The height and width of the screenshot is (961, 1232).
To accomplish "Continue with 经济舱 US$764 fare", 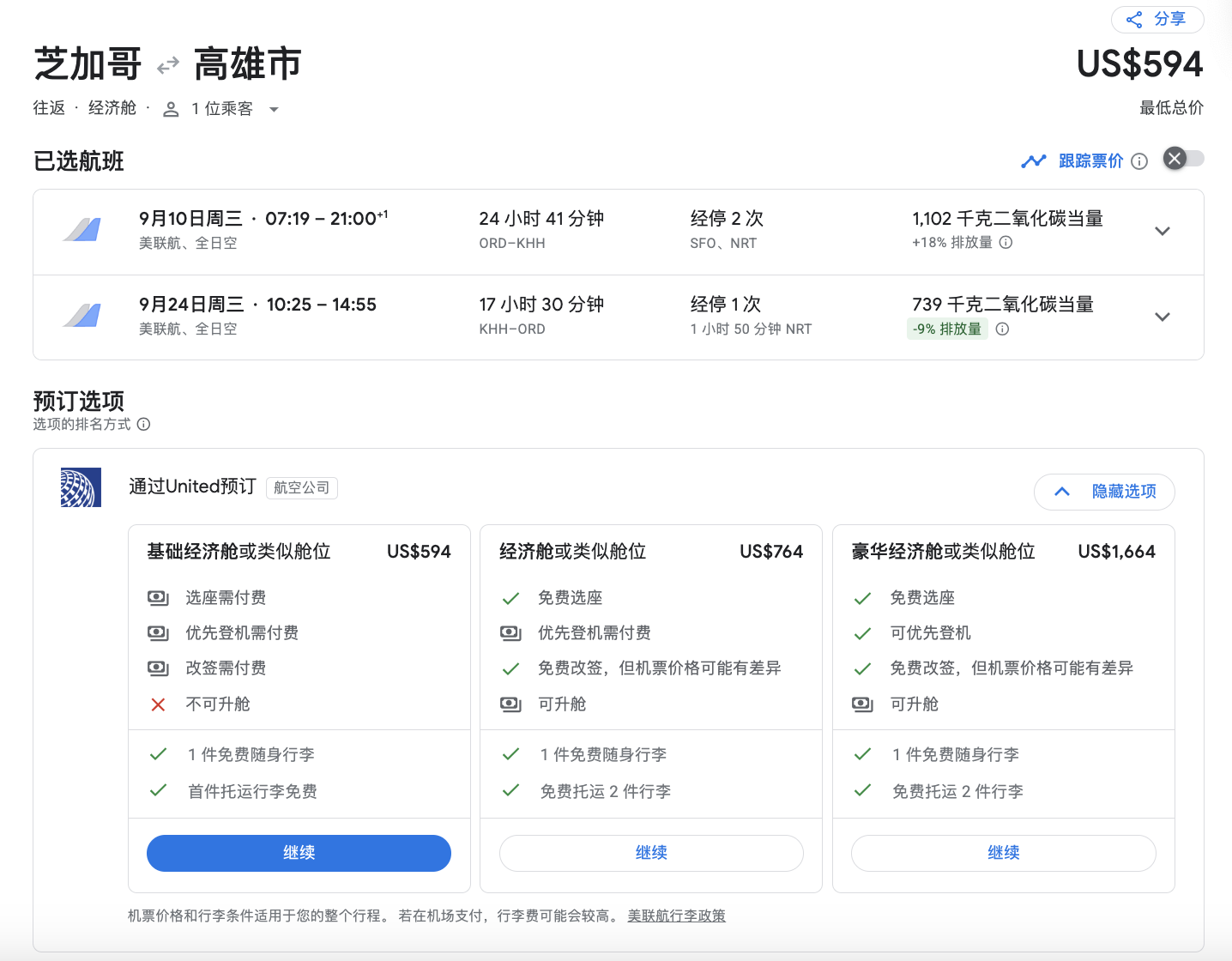I will tap(651, 853).
